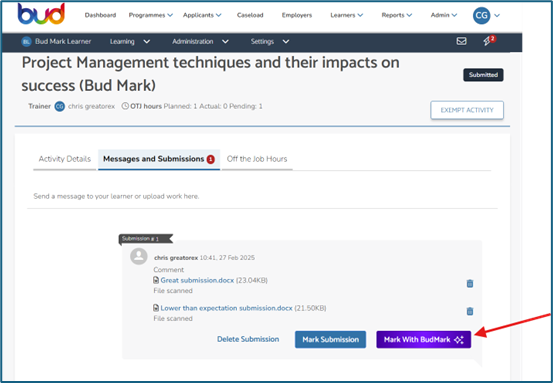Click the Delete Submission link
Screen dimensions: 553x383
248,339
